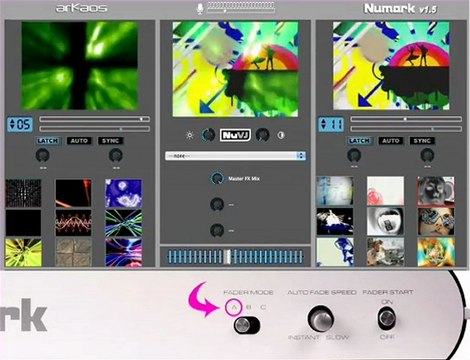470x360 pixels.
Task: Click the contrast half-circle icon
Action: (x=281, y=135)
